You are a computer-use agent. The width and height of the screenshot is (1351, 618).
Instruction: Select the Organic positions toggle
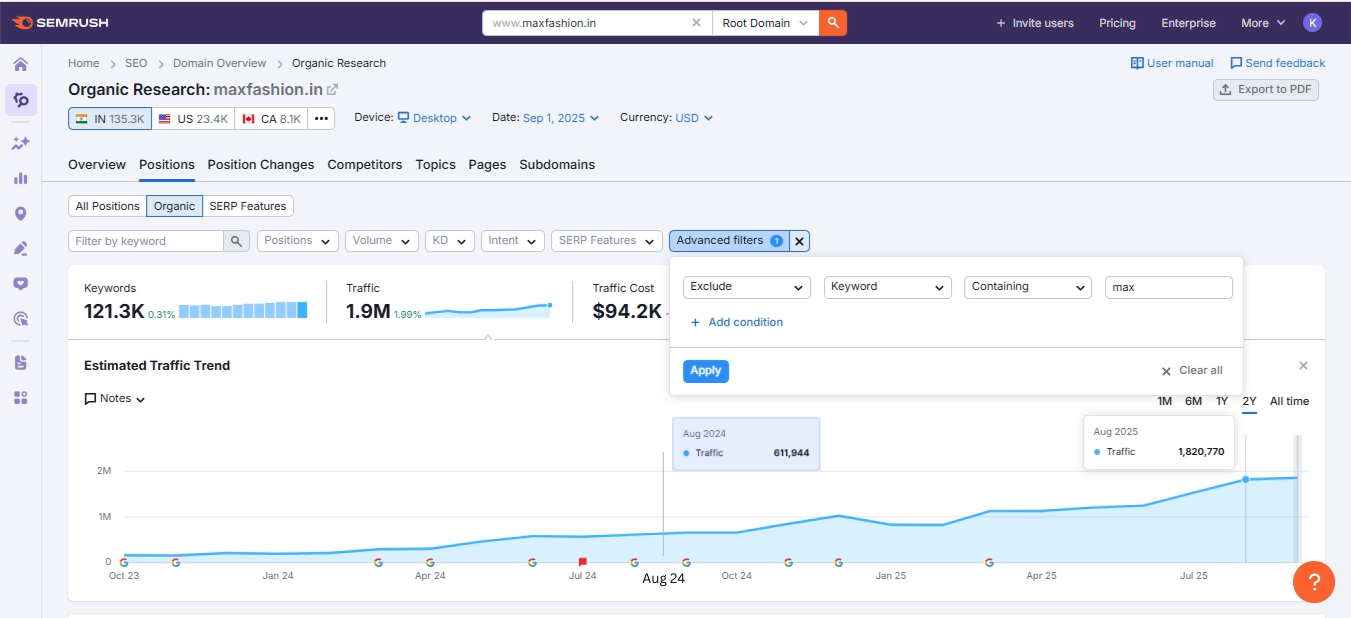[174, 206]
